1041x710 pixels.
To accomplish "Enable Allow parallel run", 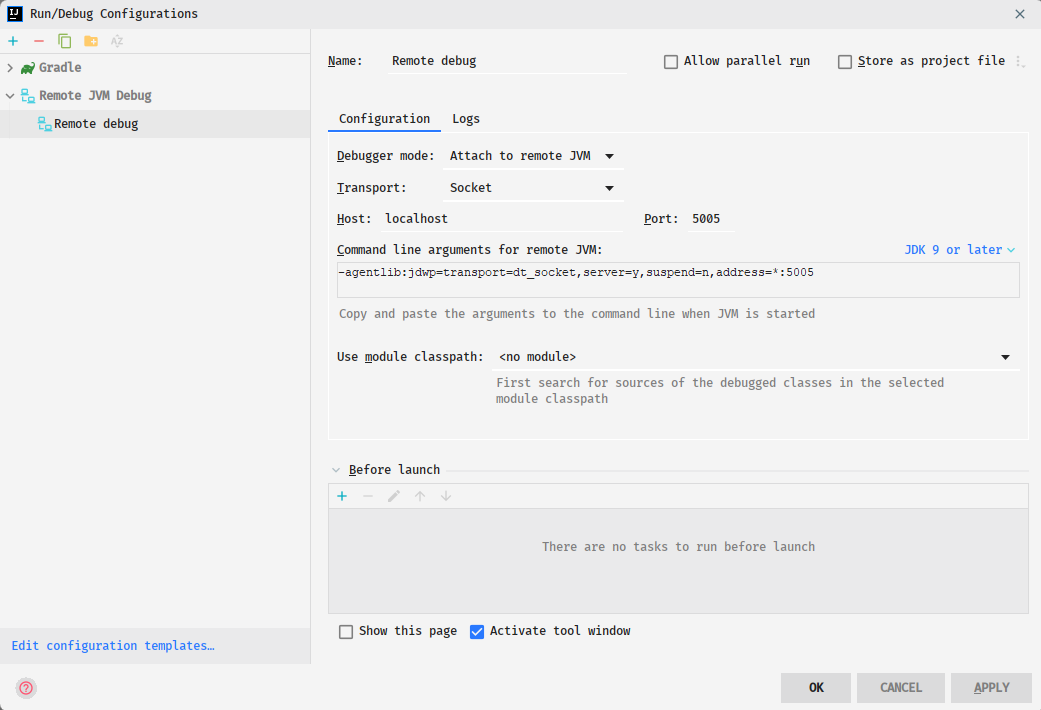I will (x=671, y=61).
